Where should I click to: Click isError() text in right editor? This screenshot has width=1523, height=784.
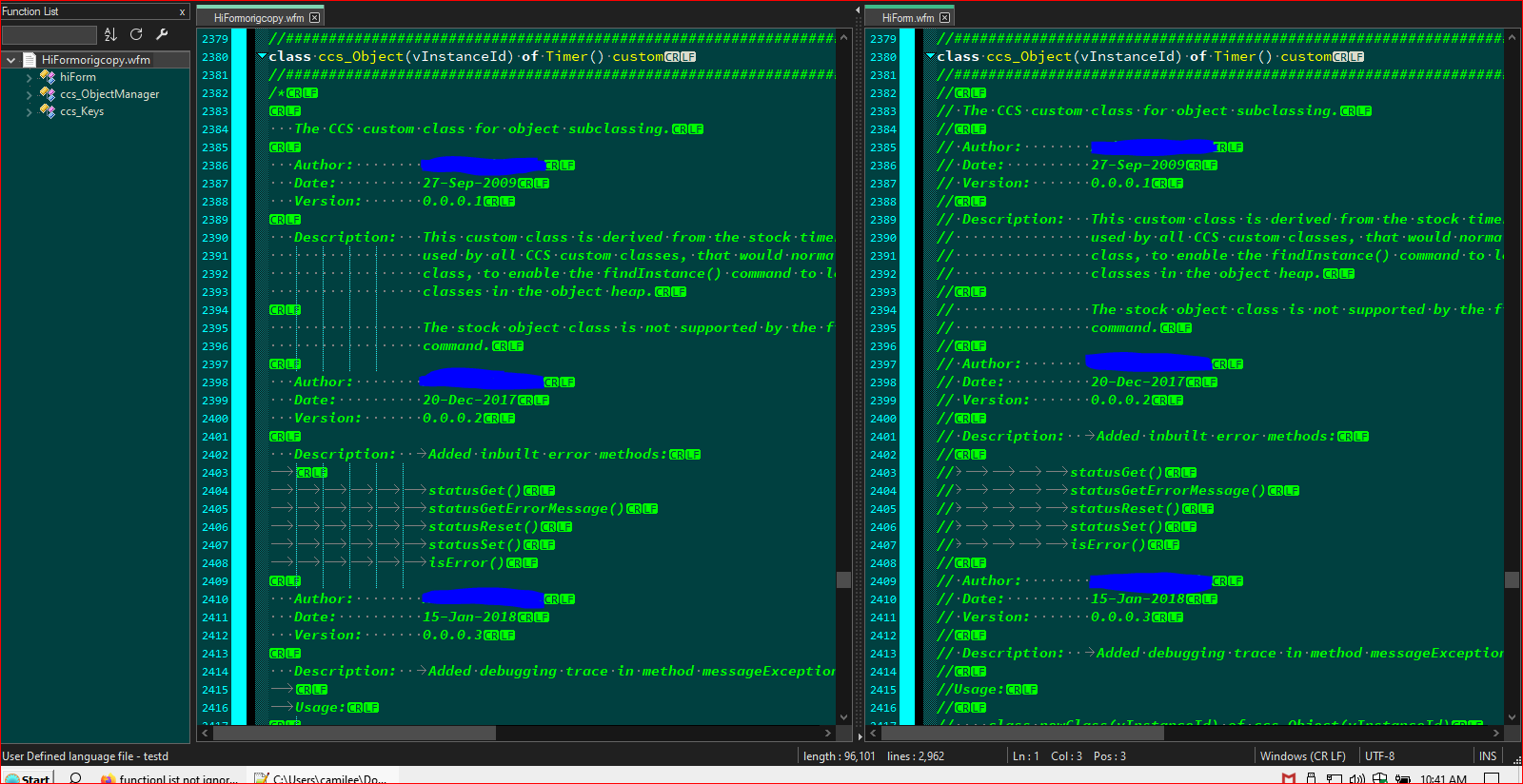click(x=1108, y=545)
